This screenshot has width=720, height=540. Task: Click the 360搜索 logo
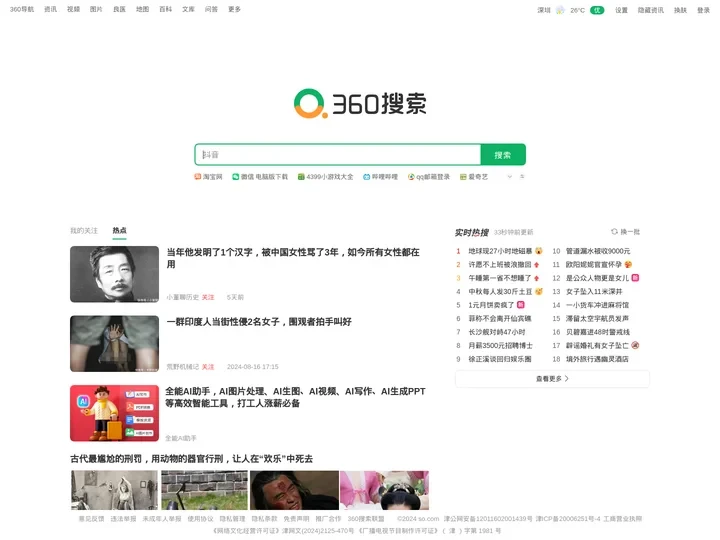click(360, 103)
